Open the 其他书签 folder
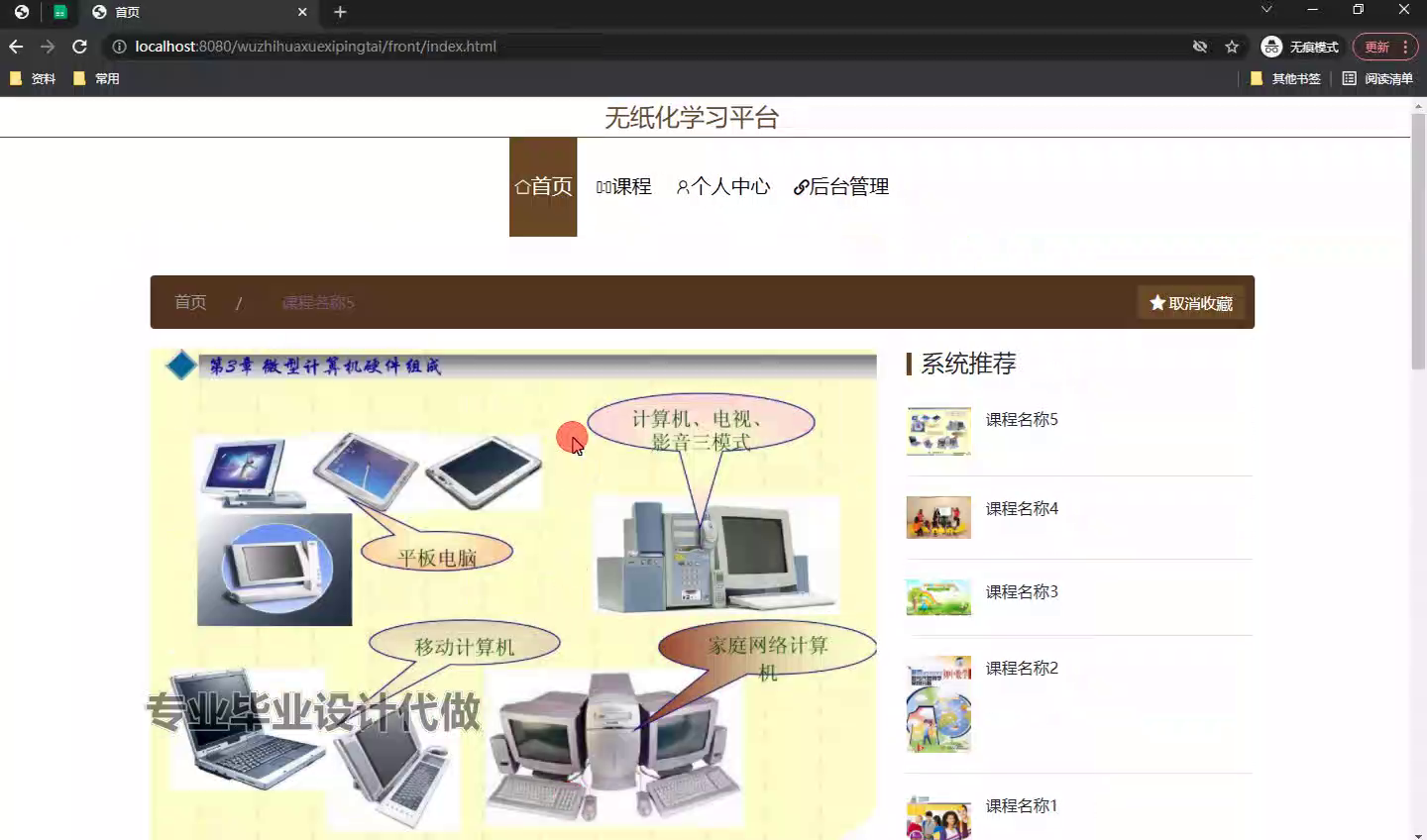The image size is (1427, 840). (x=1285, y=78)
